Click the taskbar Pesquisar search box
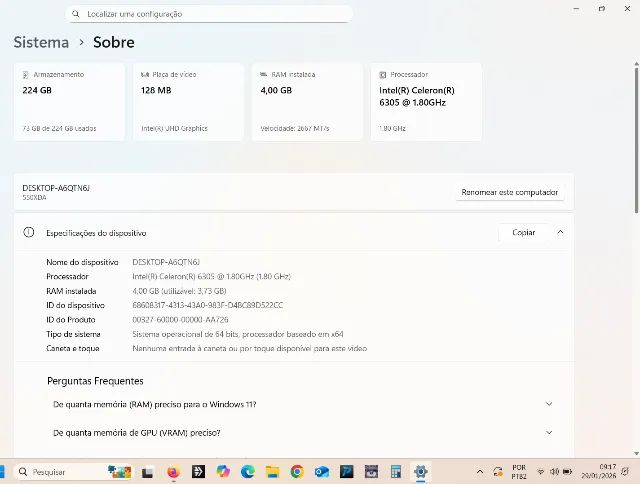The image size is (640, 484). pos(74,472)
